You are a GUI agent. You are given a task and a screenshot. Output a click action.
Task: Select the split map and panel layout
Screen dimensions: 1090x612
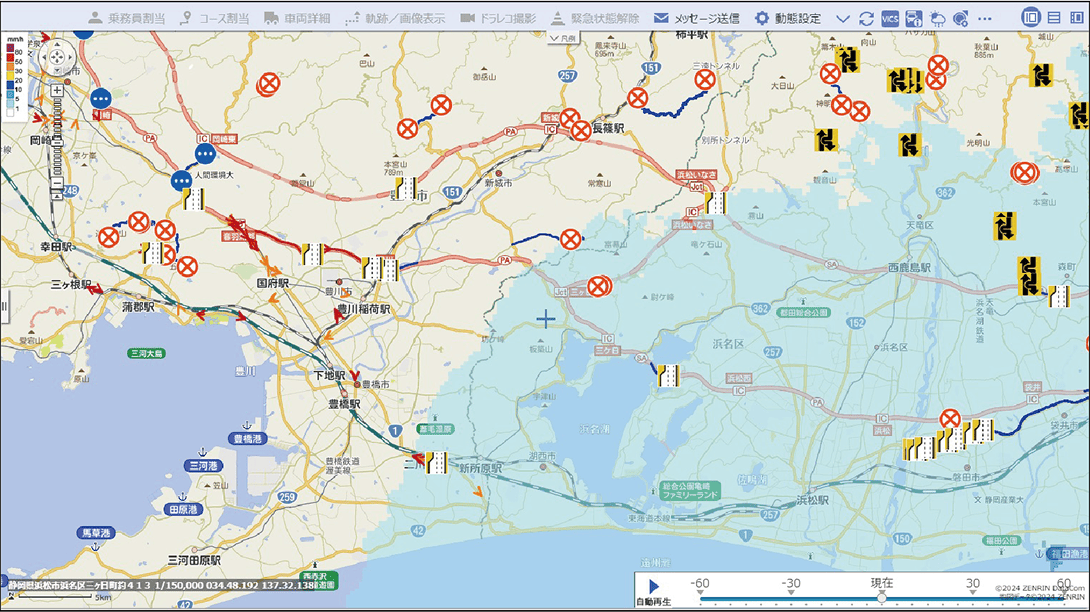pyautogui.click(x=1031, y=18)
